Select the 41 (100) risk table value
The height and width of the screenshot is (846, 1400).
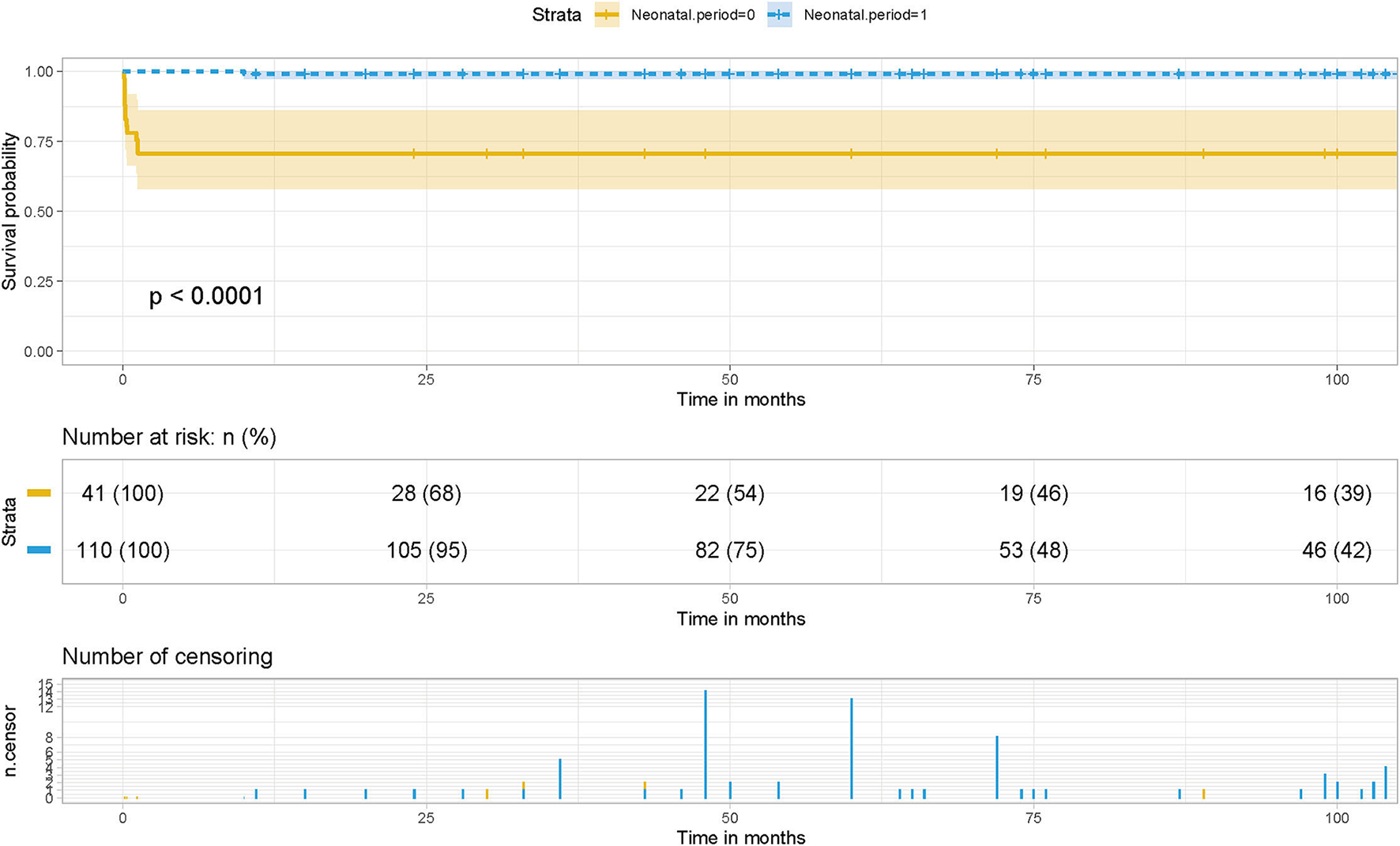[x=122, y=494]
